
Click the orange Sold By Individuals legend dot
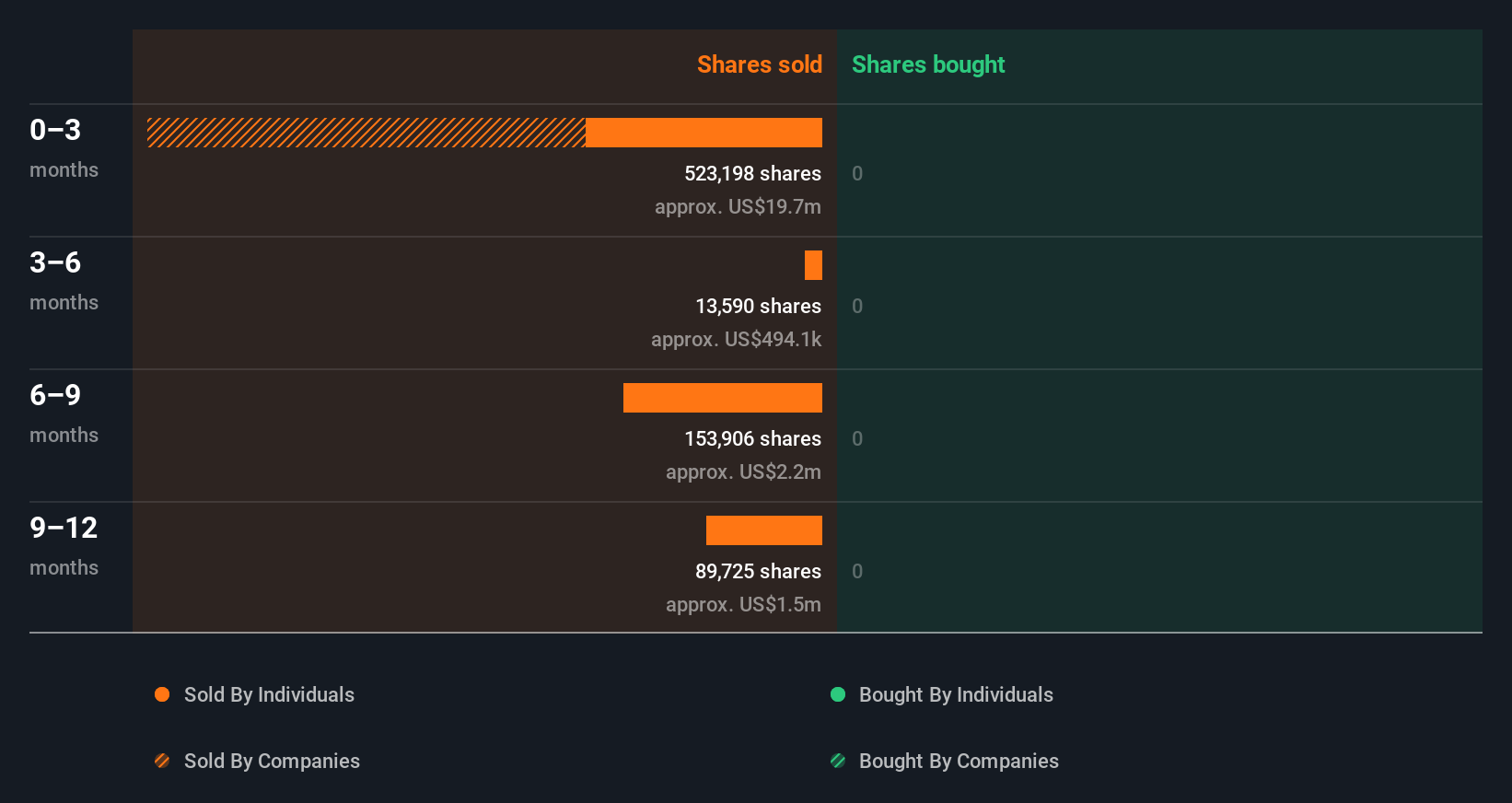click(x=162, y=694)
